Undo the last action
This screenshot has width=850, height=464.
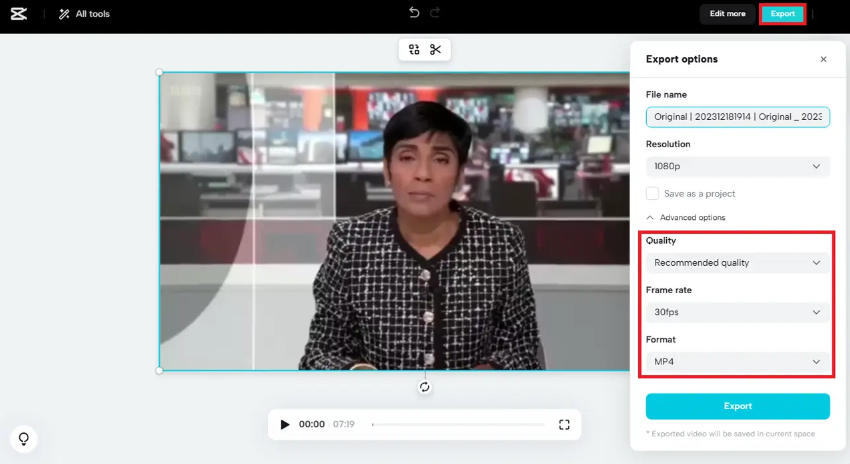pos(414,13)
